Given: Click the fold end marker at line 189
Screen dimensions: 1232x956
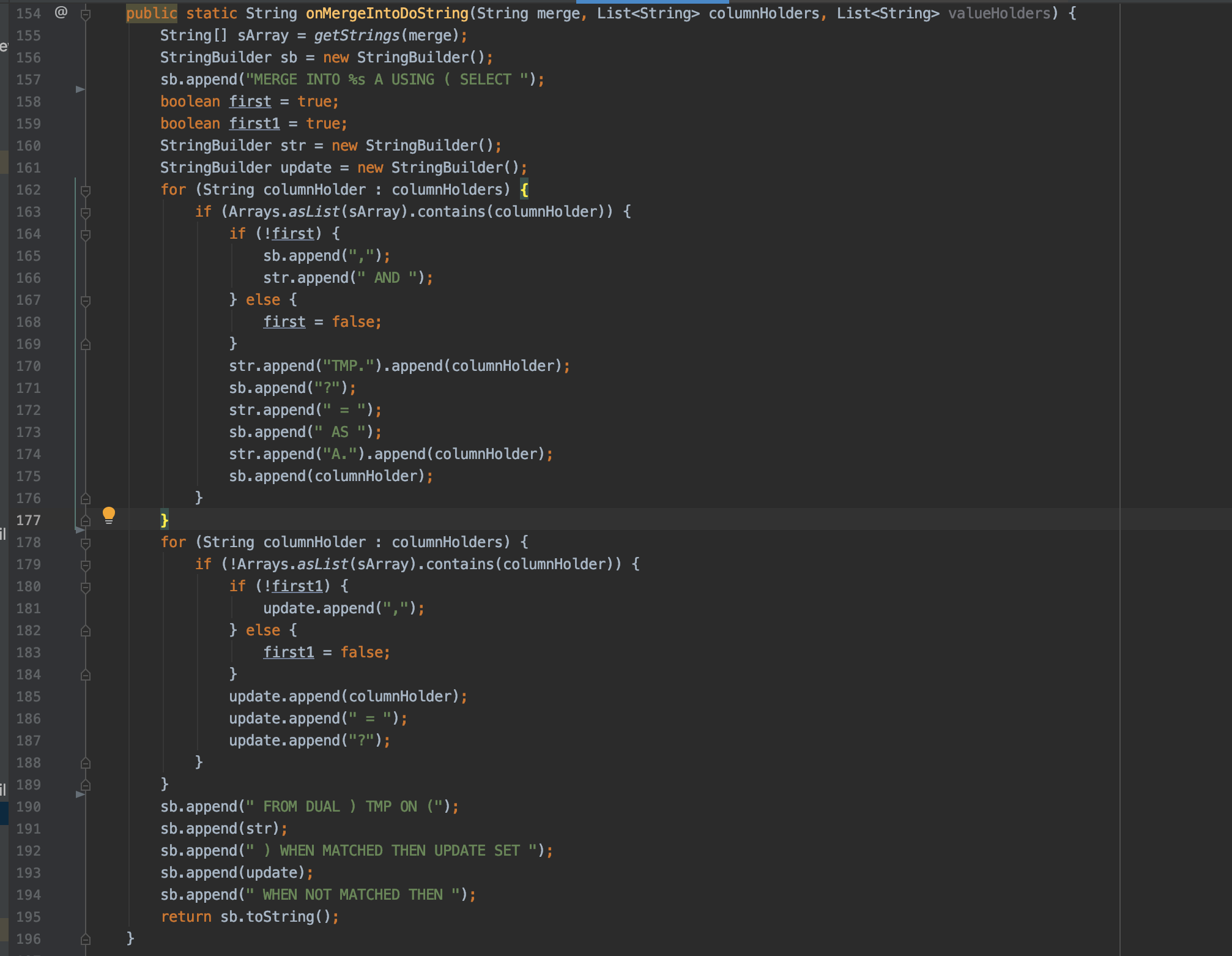Looking at the screenshot, I should [86, 785].
